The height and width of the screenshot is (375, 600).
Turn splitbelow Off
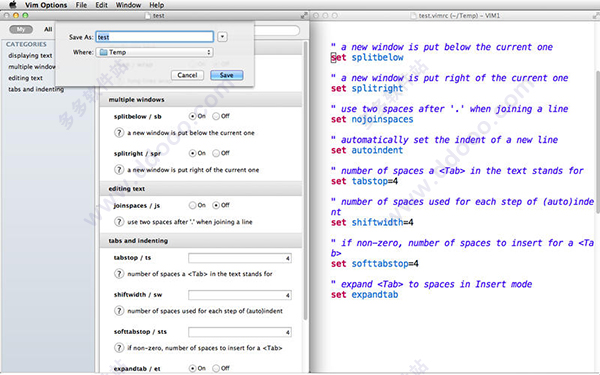[x=216, y=116]
